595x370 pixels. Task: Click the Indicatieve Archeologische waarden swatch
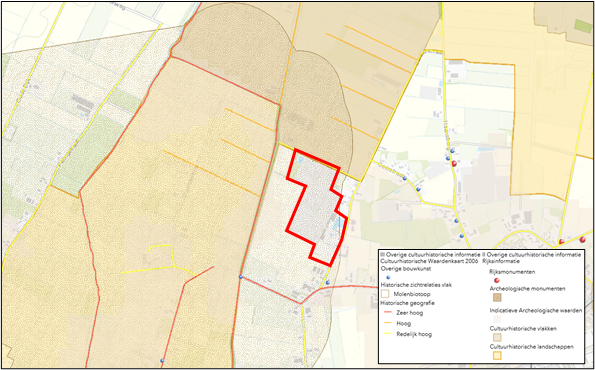pyautogui.click(x=497, y=319)
